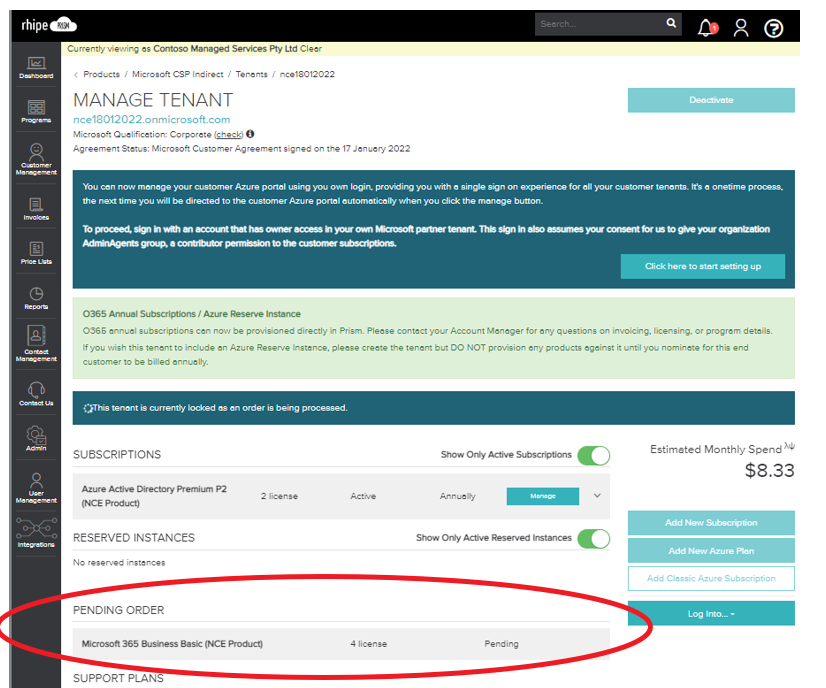Go to Products breadcrumb
The width and height of the screenshot is (826, 688).
click(102, 74)
